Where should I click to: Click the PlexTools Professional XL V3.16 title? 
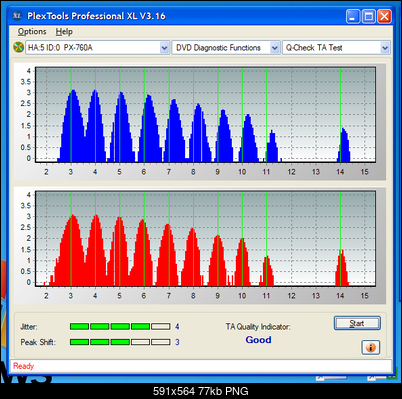click(x=96, y=16)
